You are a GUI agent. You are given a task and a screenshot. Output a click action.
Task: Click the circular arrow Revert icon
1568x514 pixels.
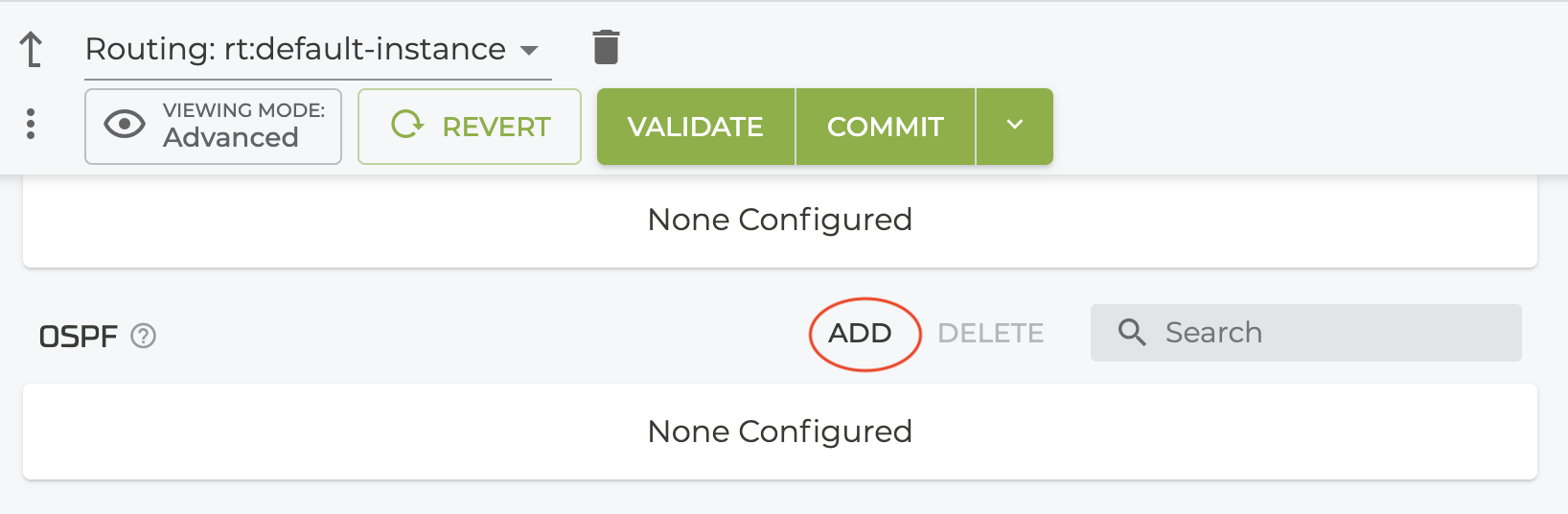click(x=407, y=125)
